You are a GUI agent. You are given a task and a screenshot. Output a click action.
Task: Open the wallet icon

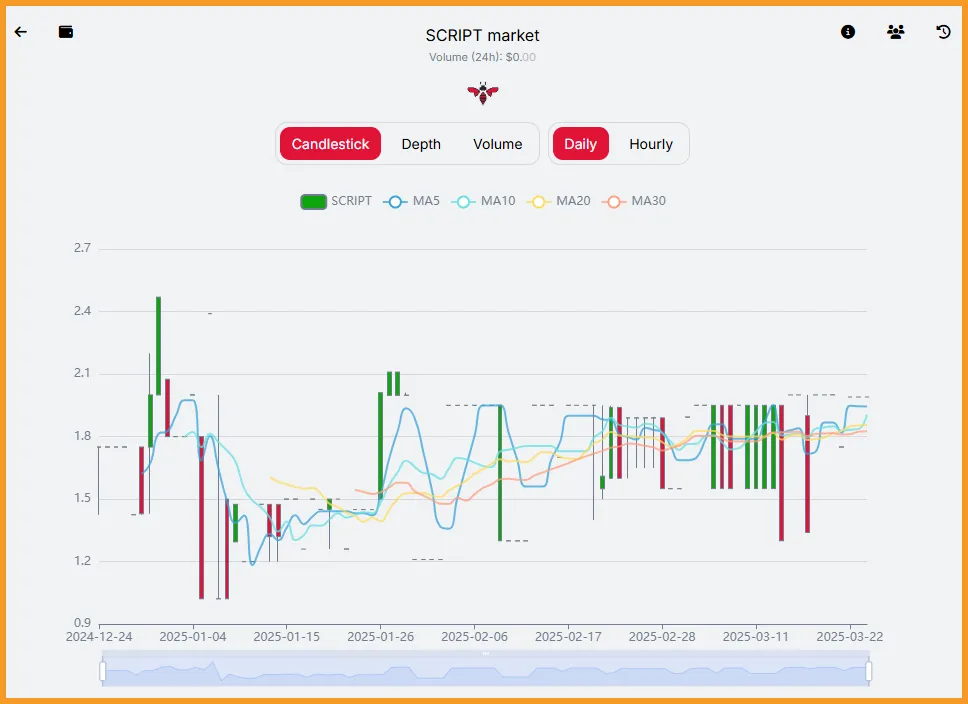(65, 31)
